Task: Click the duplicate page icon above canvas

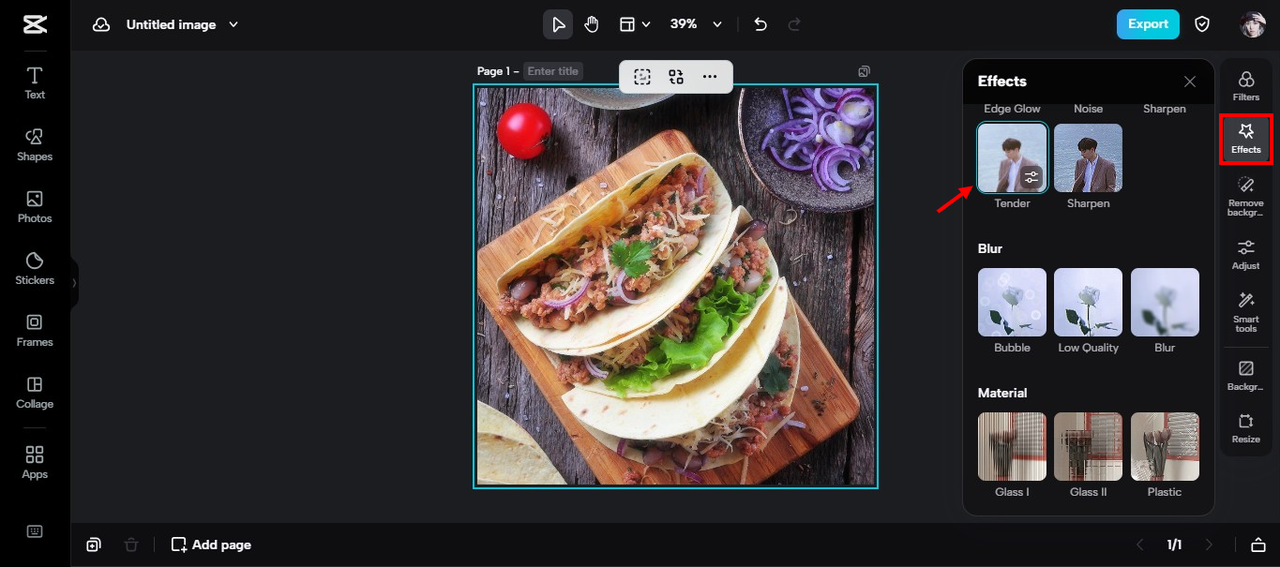Action: tap(864, 71)
